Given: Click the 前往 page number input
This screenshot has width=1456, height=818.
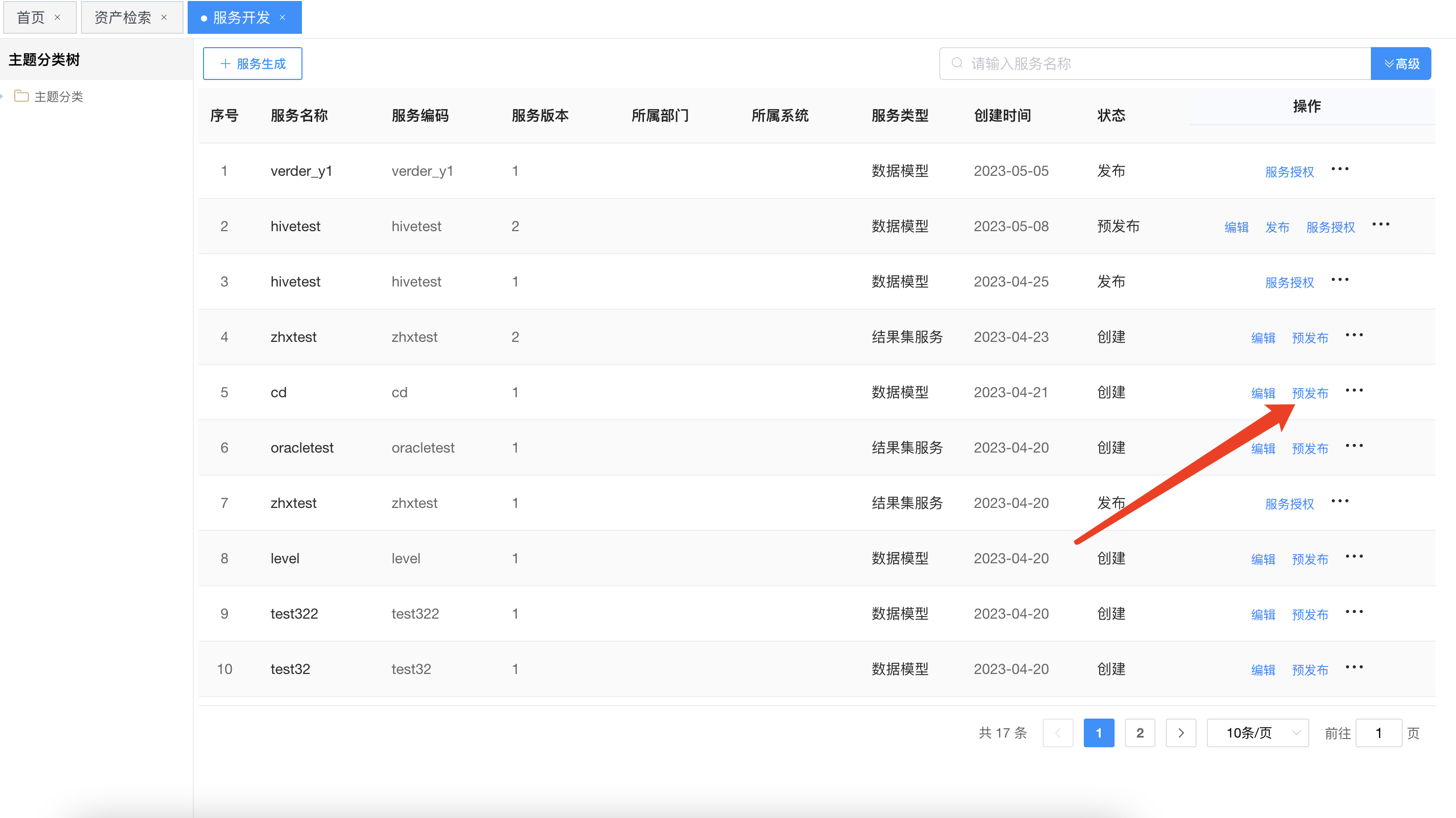Looking at the screenshot, I should pyautogui.click(x=1379, y=733).
